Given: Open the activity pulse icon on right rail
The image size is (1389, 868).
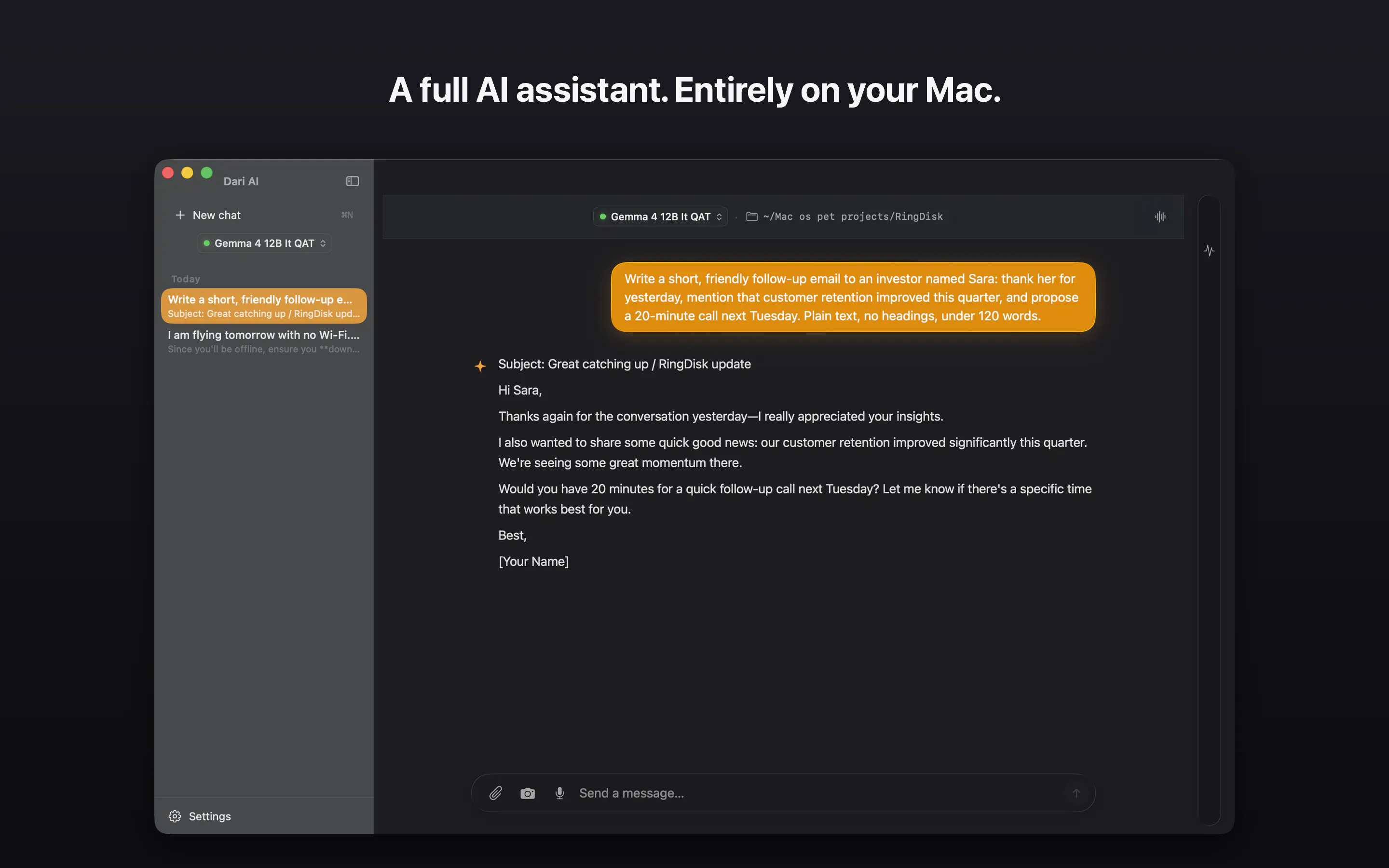Looking at the screenshot, I should point(1209,250).
